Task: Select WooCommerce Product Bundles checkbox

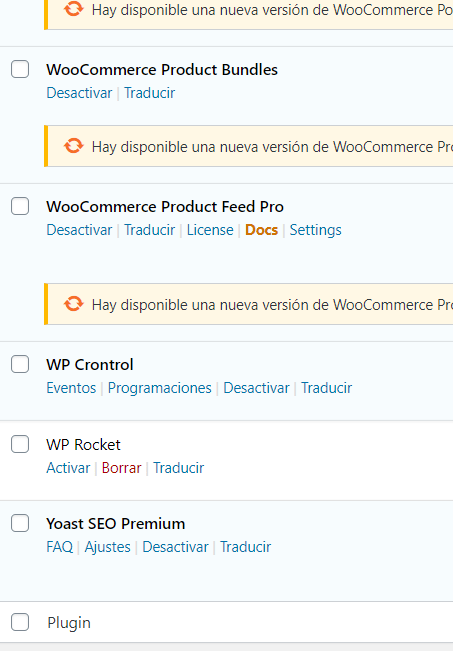Action: [20, 69]
